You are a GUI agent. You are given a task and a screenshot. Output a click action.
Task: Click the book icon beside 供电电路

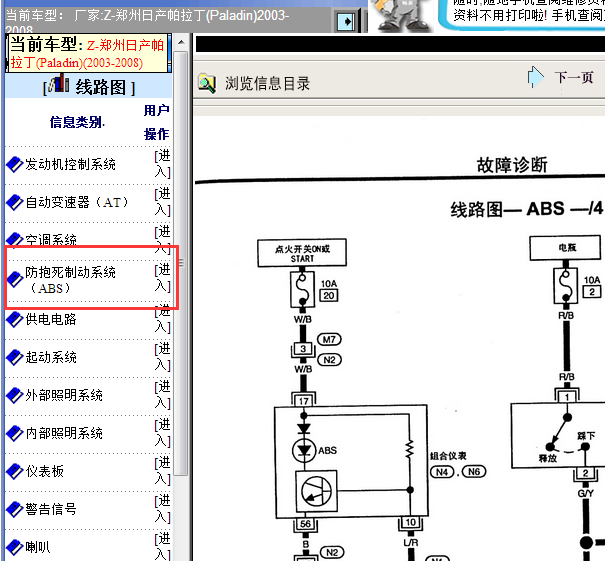pyautogui.click(x=15, y=320)
